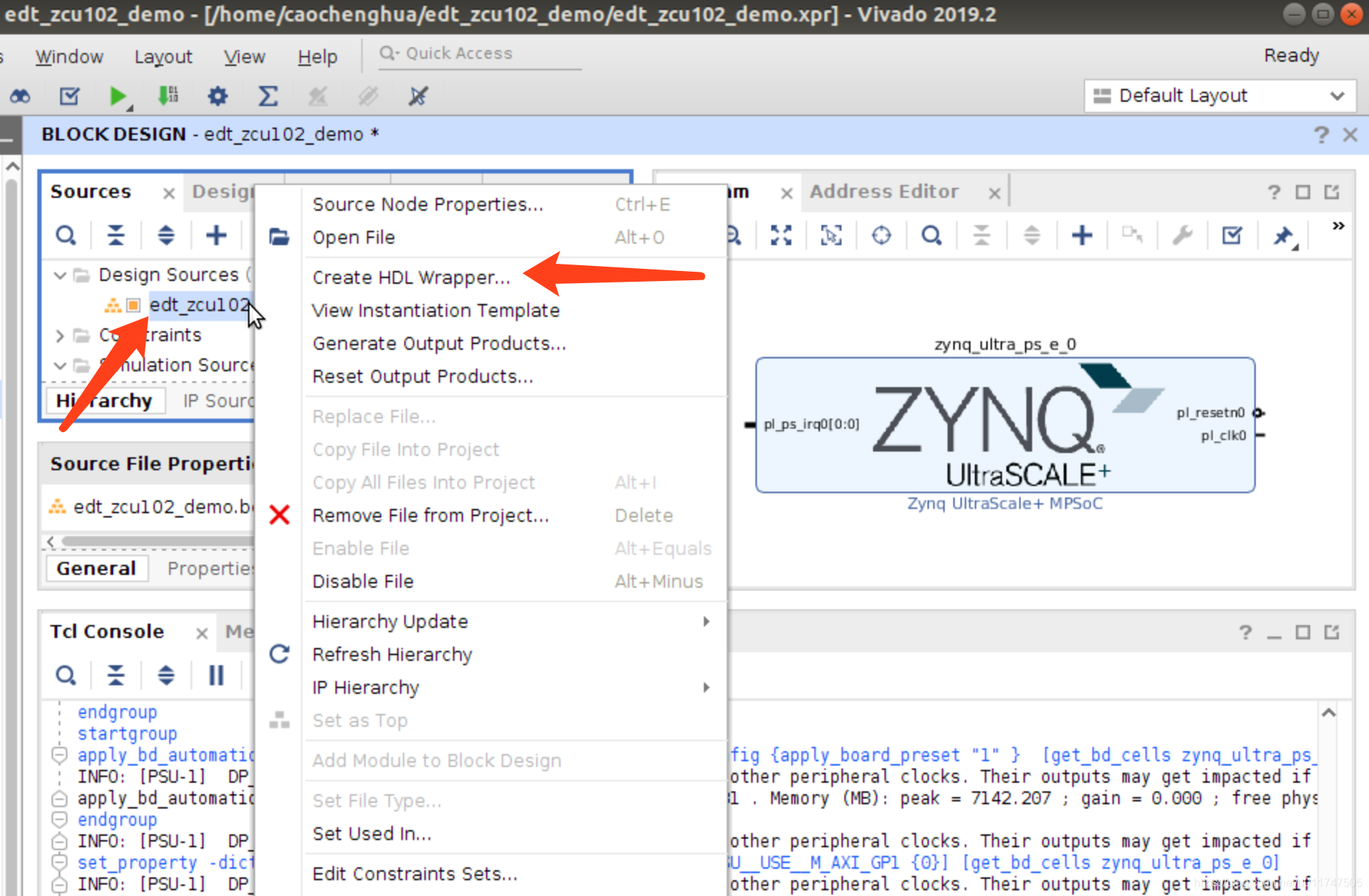Image resolution: width=1369 pixels, height=896 pixels.
Task: Click the crossed tools icon in main toolbar
Action: pyautogui.click(x=418, y=95)
